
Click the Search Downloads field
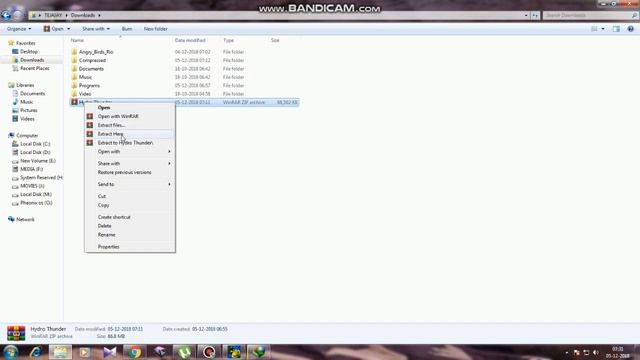point(587,15)
